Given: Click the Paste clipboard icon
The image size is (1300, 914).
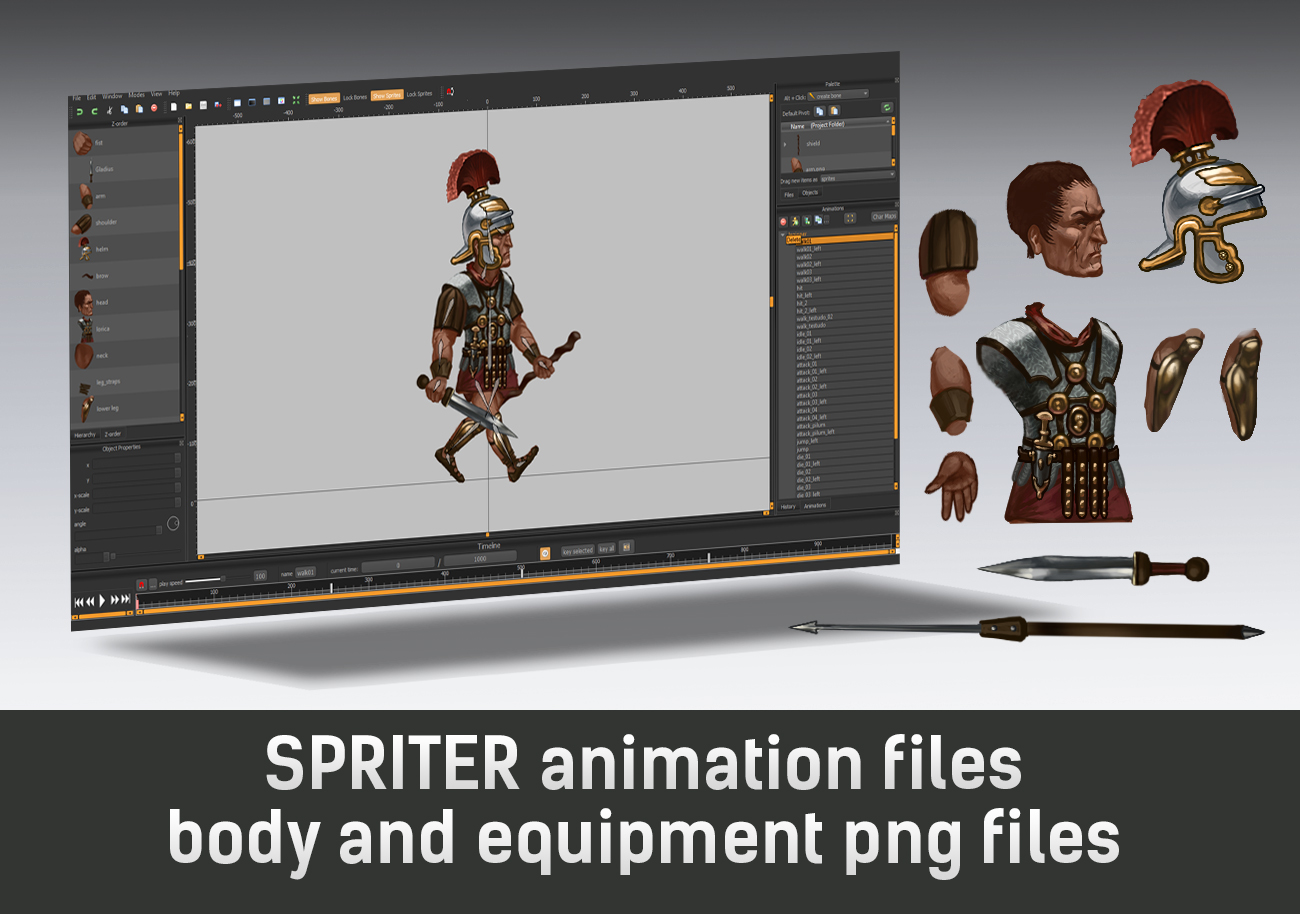Looking at the screenshot, I should tap(139, 108).
